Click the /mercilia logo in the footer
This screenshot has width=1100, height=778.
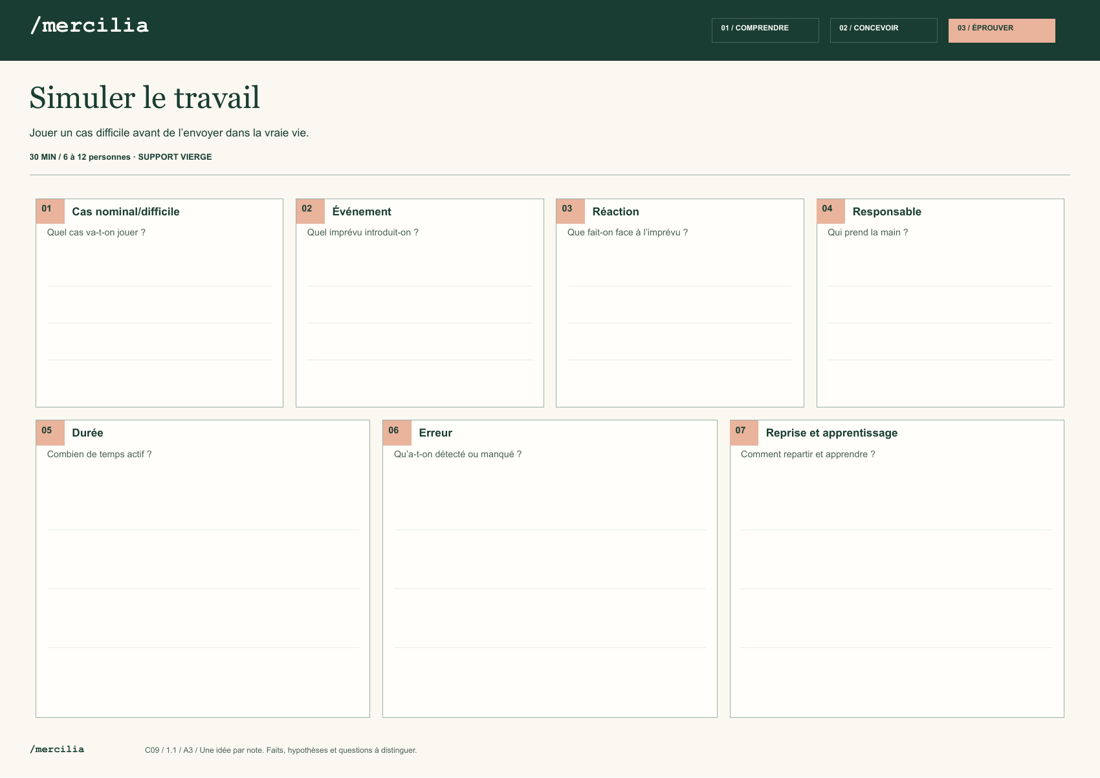57,749
